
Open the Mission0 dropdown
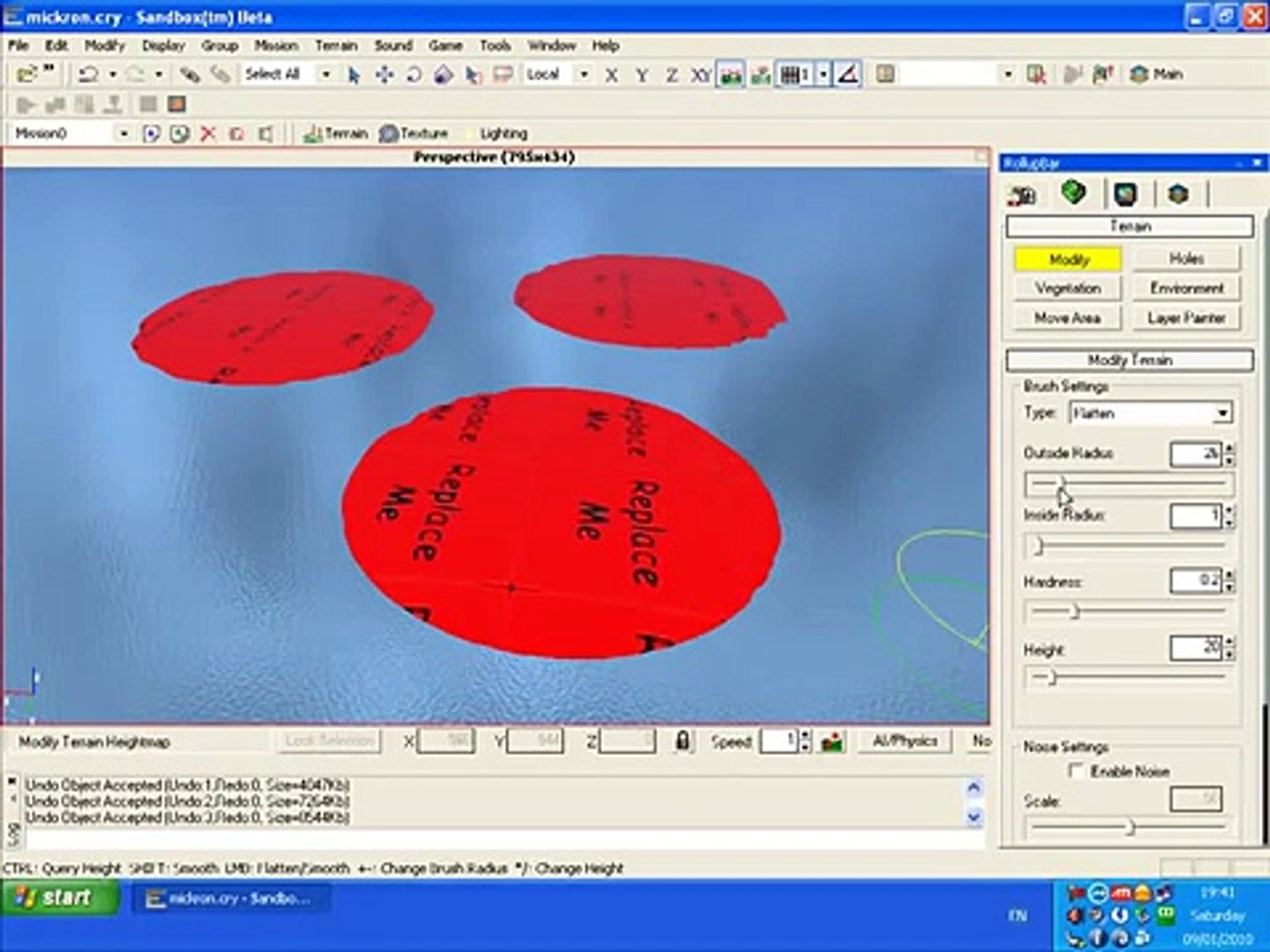point(123,134)
